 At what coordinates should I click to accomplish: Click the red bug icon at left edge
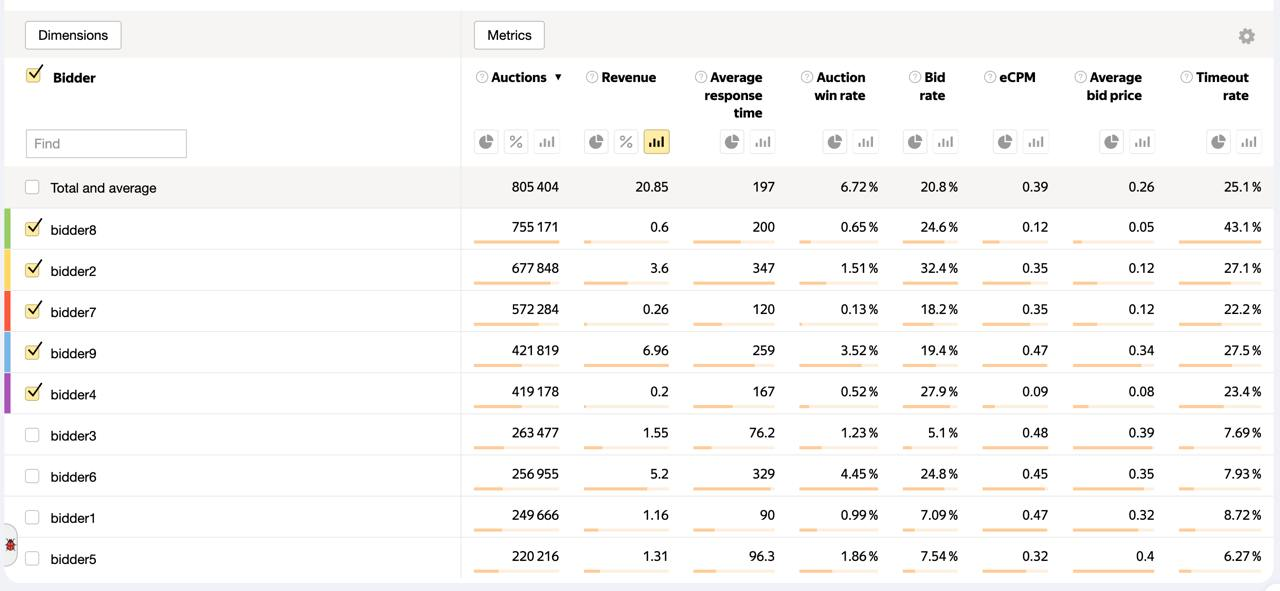pyautogui.click(x=10, y=545)
